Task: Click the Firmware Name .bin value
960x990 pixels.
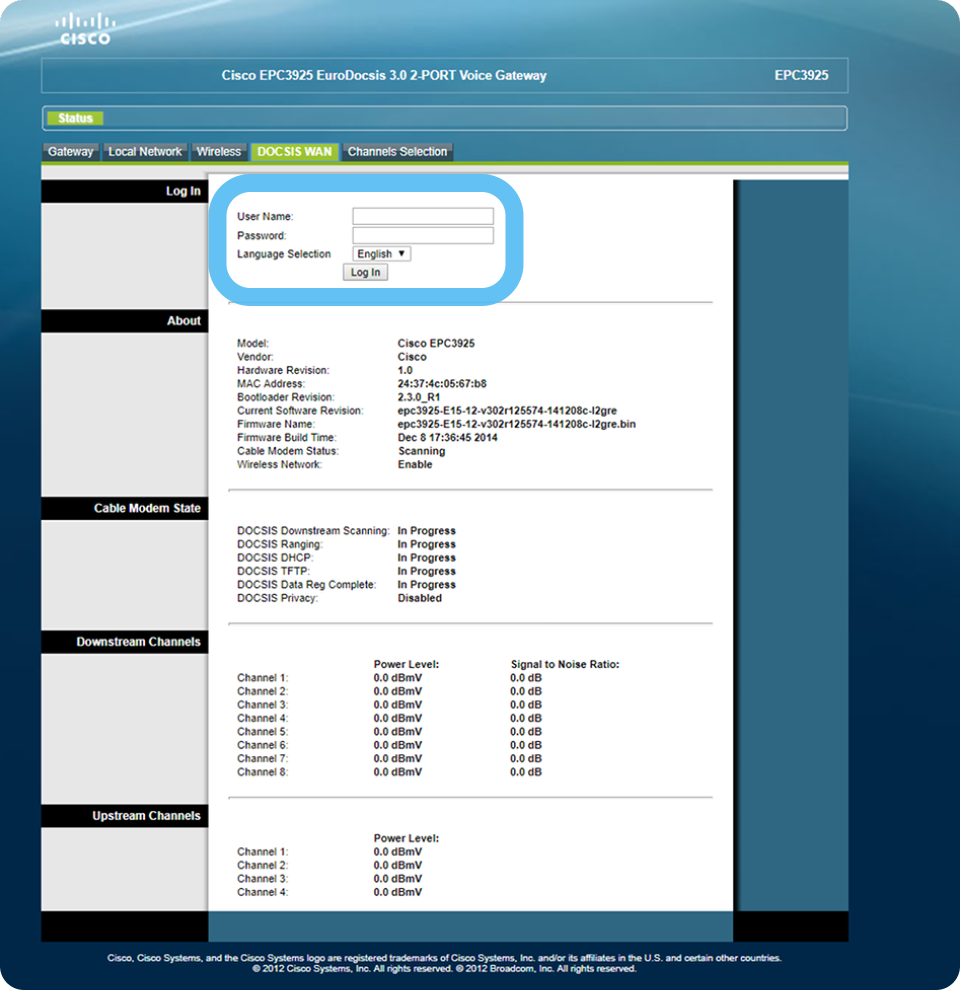Action: tap(516, 424)
